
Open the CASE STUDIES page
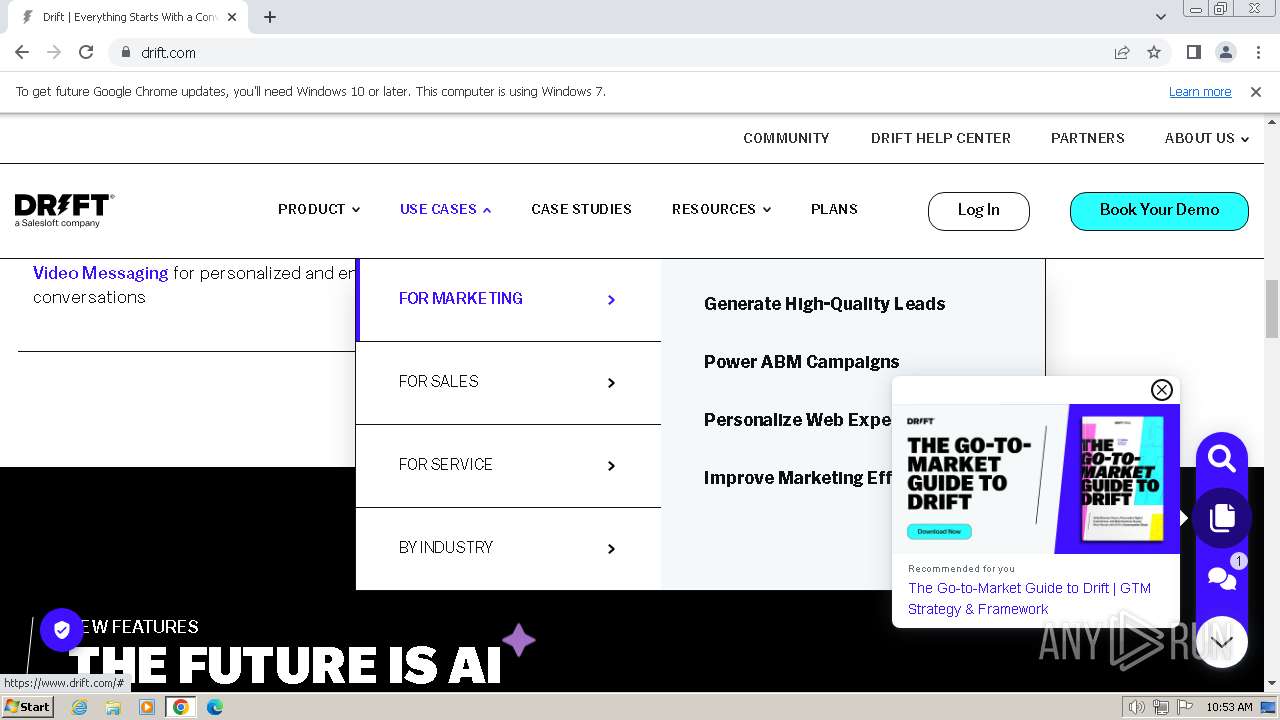tap(581, 209)
